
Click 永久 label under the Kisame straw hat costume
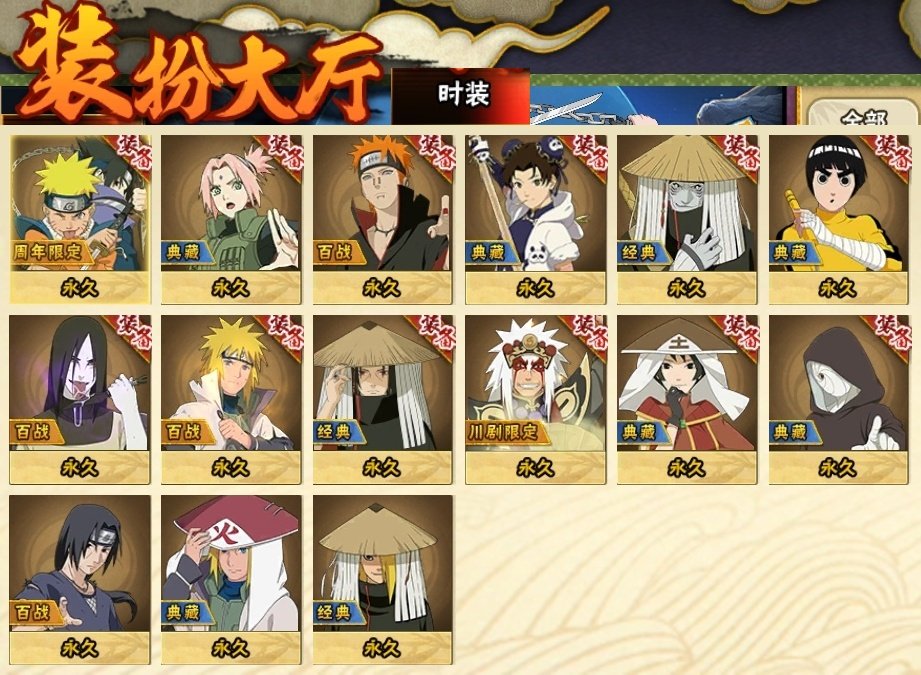687,288
